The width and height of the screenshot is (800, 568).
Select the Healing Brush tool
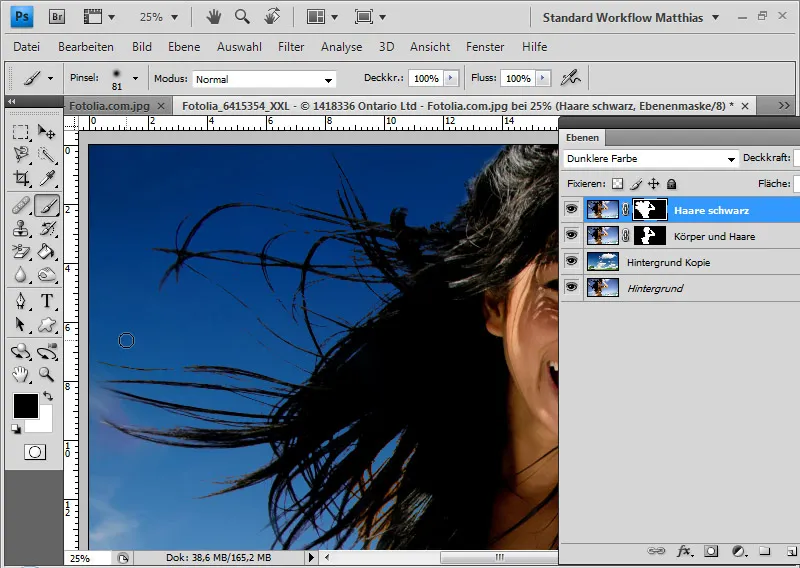[20, 206]
